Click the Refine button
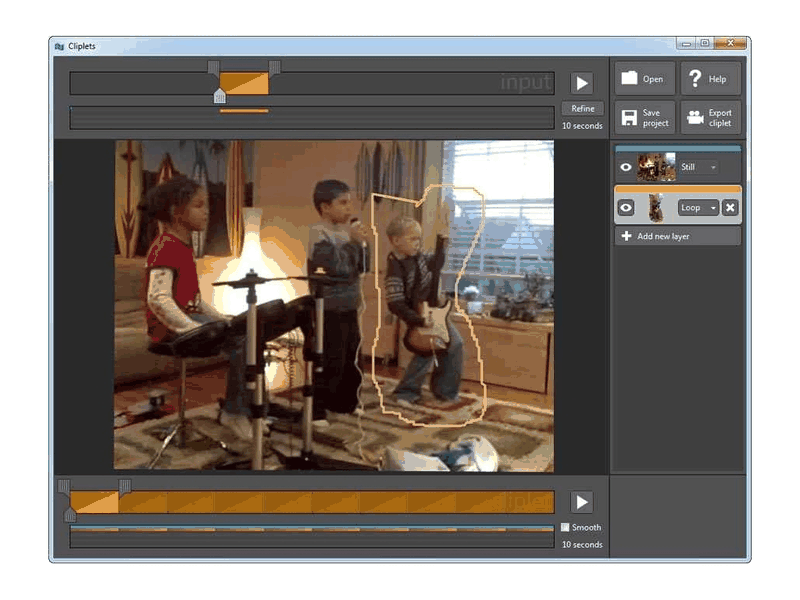This screenshot has width=800, height=600. [583, 109]
